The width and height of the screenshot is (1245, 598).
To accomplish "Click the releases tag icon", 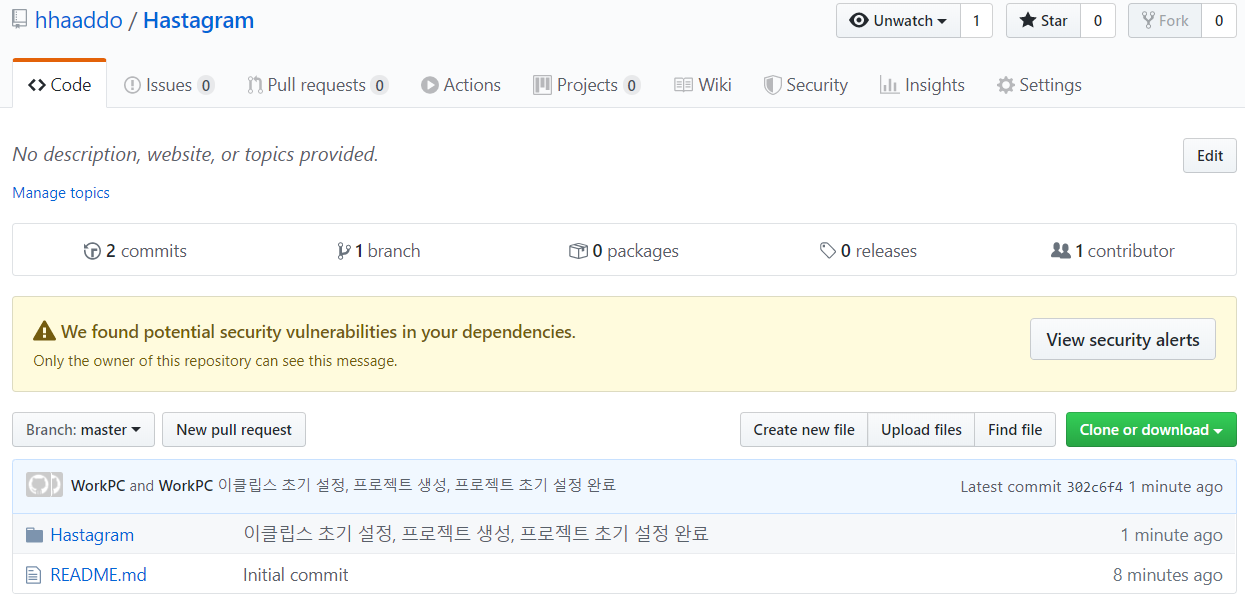I will point(828,251).
